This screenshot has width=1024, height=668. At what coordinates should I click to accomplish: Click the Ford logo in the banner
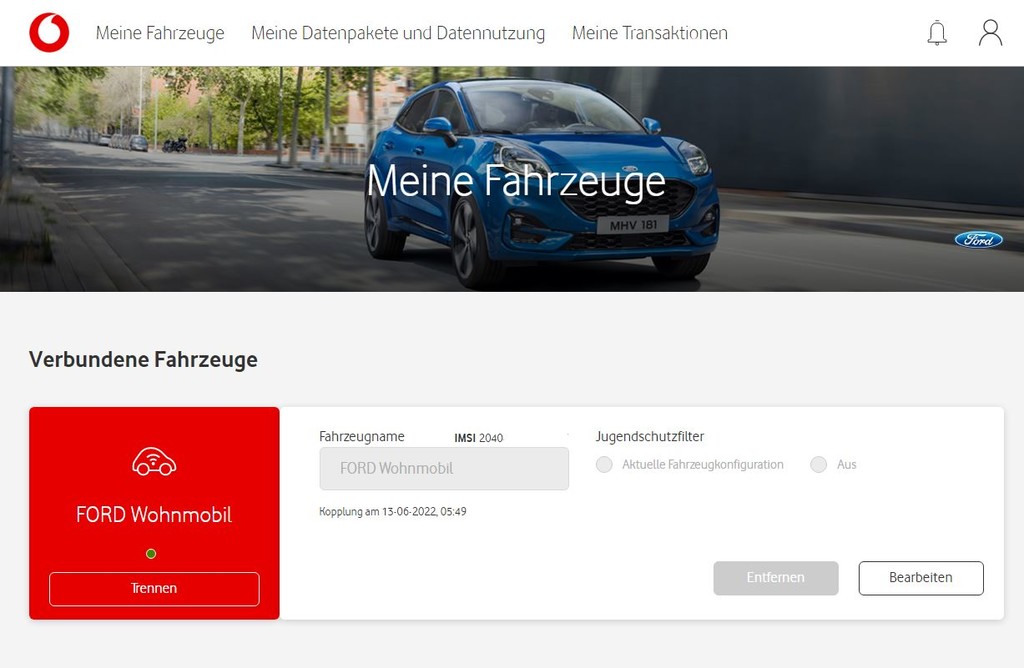[978, 240]
